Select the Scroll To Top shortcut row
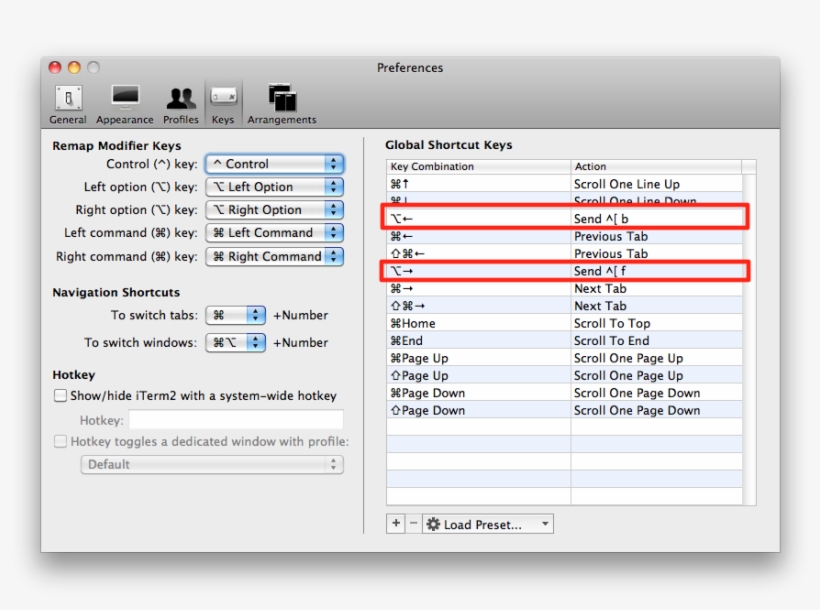Viewport: 820px width, 610px height. coord(564,323)
